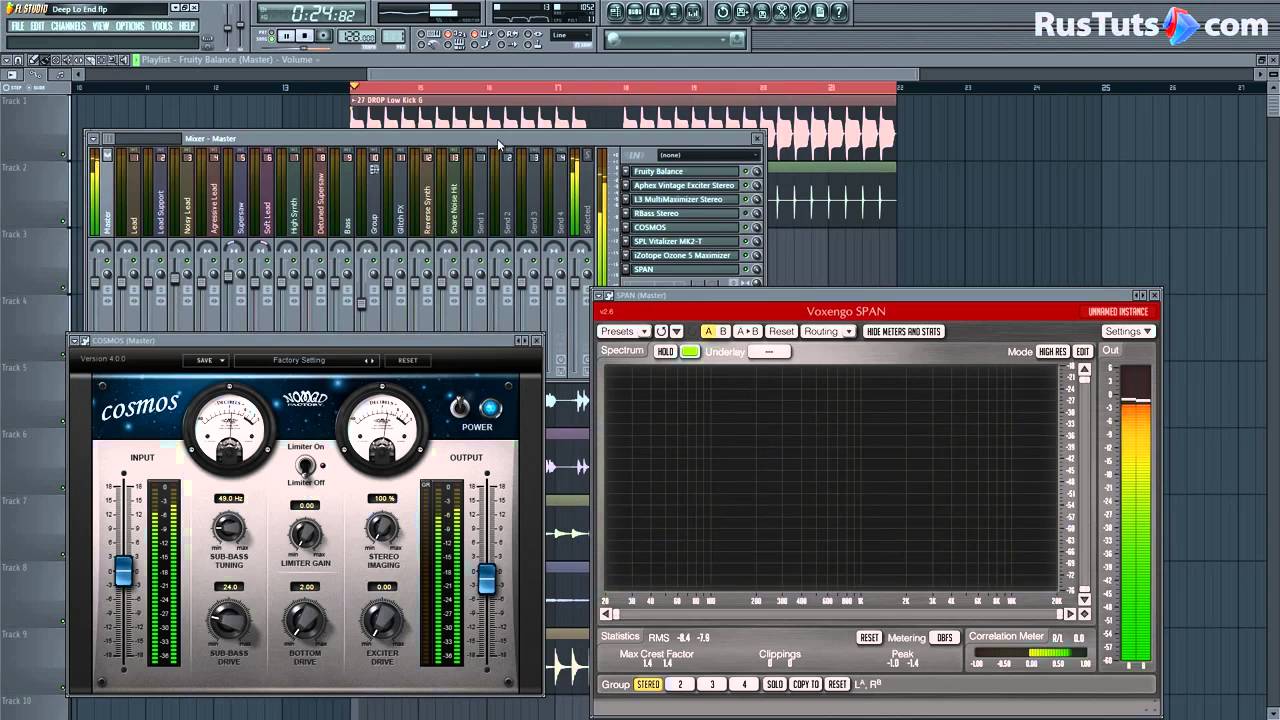Click the save project icon in top toolbar

(742, 12)
